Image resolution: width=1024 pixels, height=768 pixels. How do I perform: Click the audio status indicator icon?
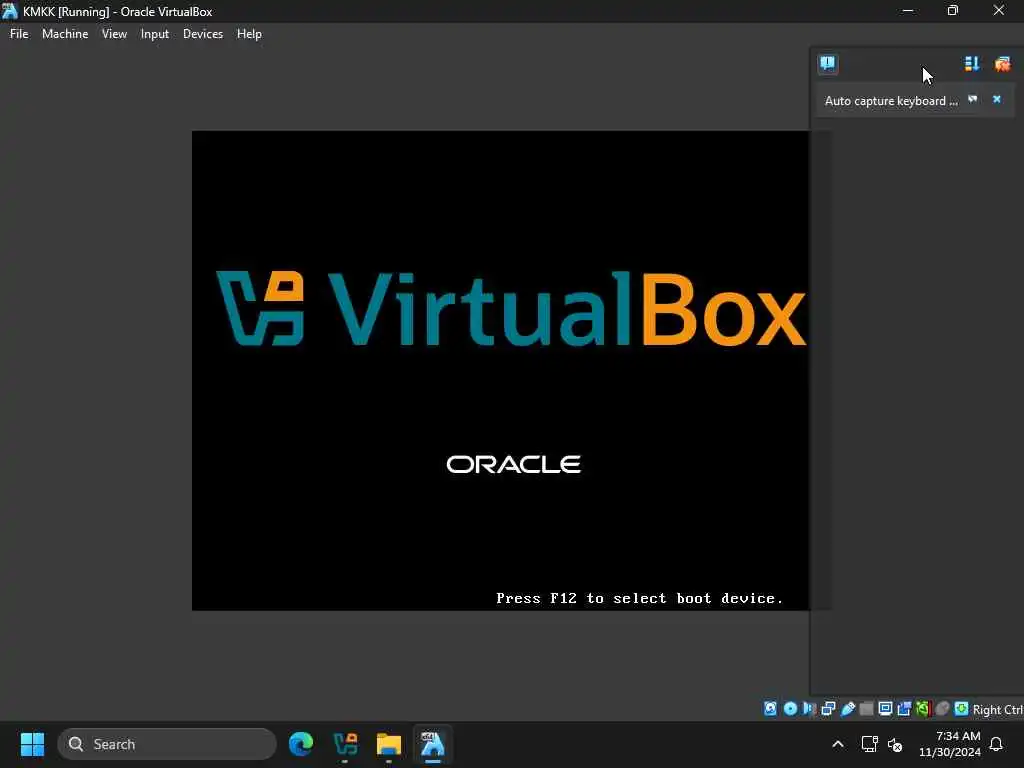[809, 709]
